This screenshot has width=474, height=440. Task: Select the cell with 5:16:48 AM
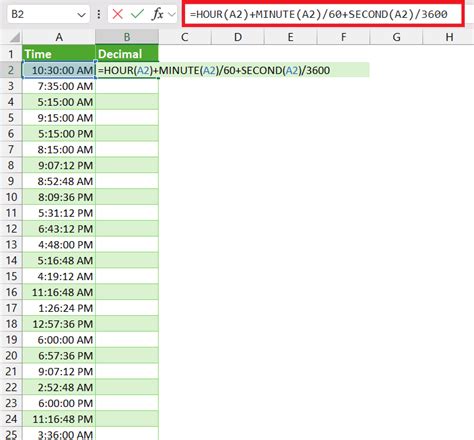tap(59, 260)
